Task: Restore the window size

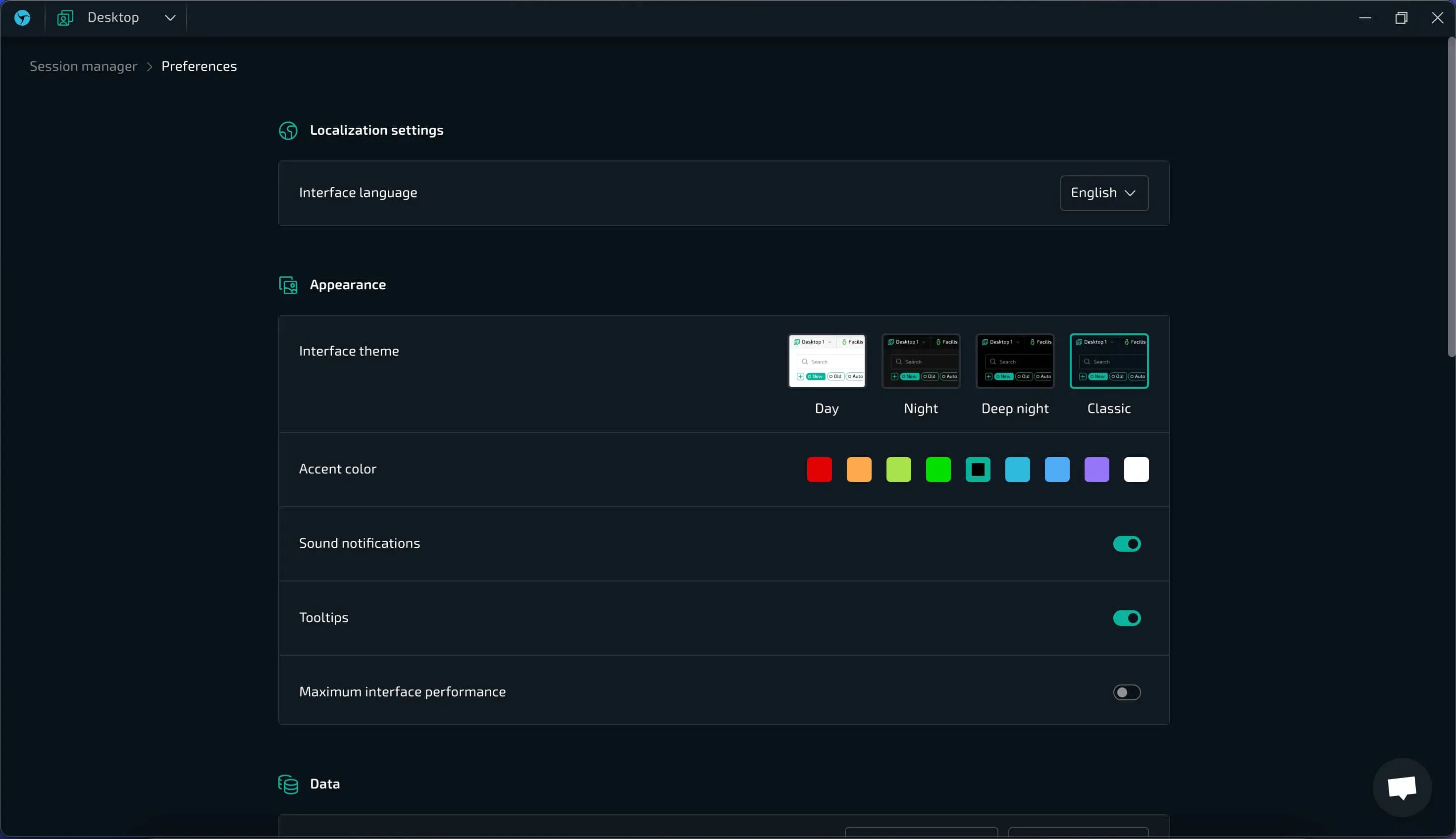Action: (1401, 18)
